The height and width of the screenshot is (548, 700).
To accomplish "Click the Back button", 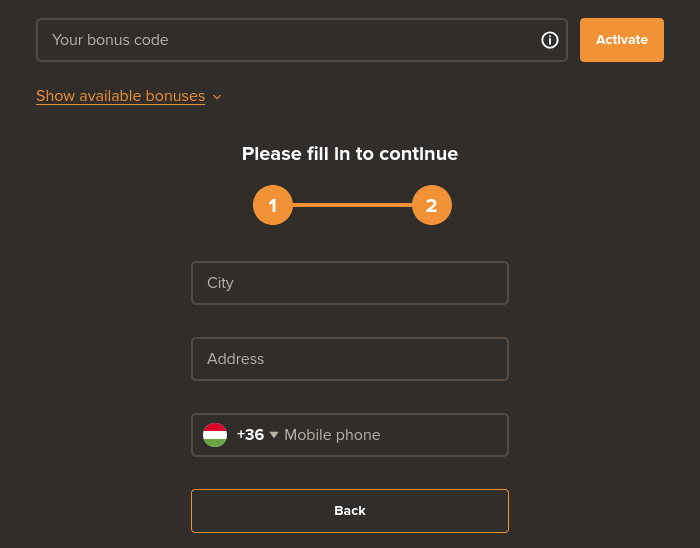I will pyautogui.click(x=350, y=511).
